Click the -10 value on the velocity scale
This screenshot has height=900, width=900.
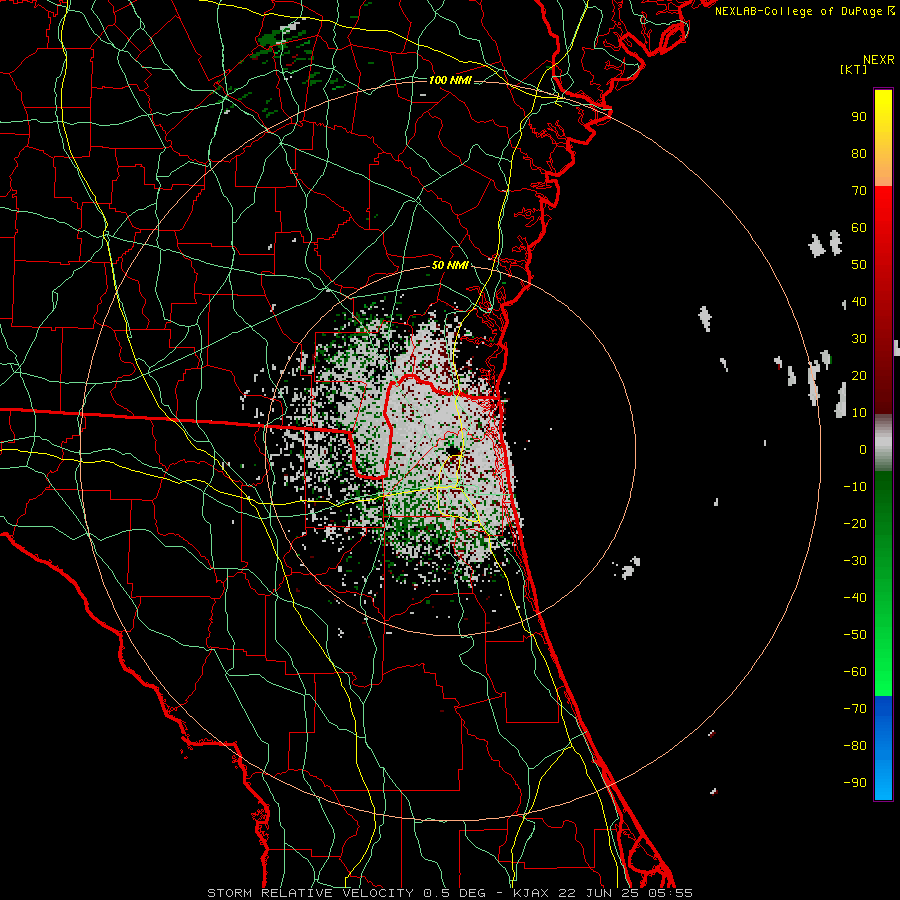(855, 487)
